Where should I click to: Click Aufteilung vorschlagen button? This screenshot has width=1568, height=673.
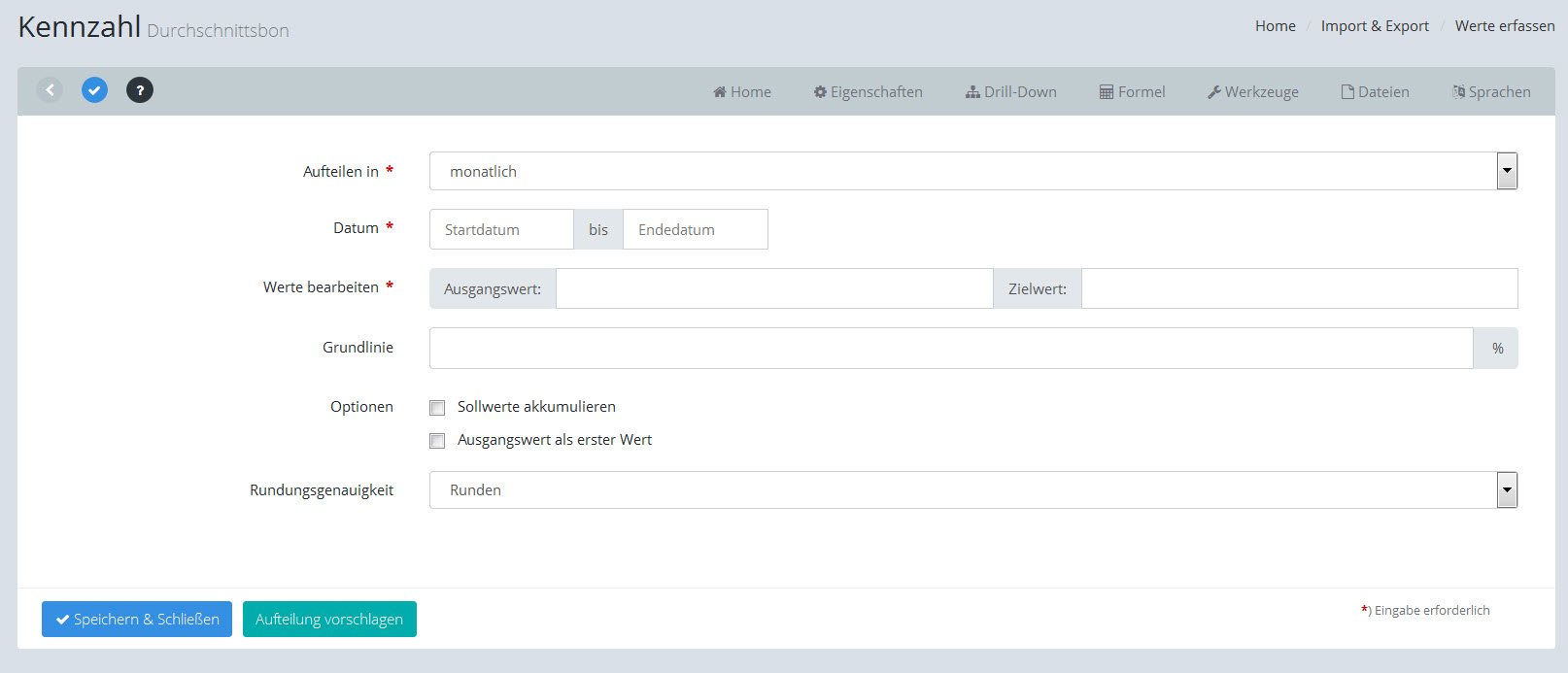(x=329, y=620)
